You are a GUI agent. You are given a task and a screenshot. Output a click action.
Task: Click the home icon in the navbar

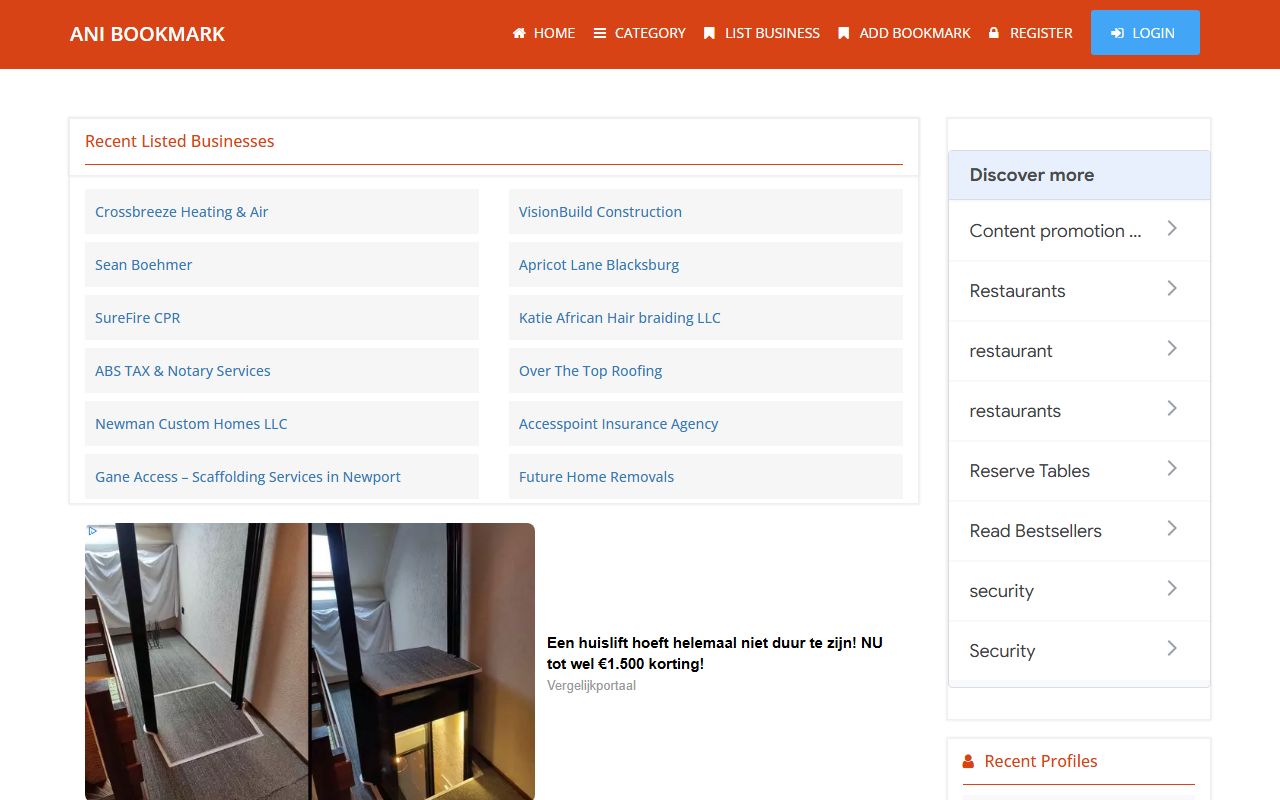tap(519, 33)
